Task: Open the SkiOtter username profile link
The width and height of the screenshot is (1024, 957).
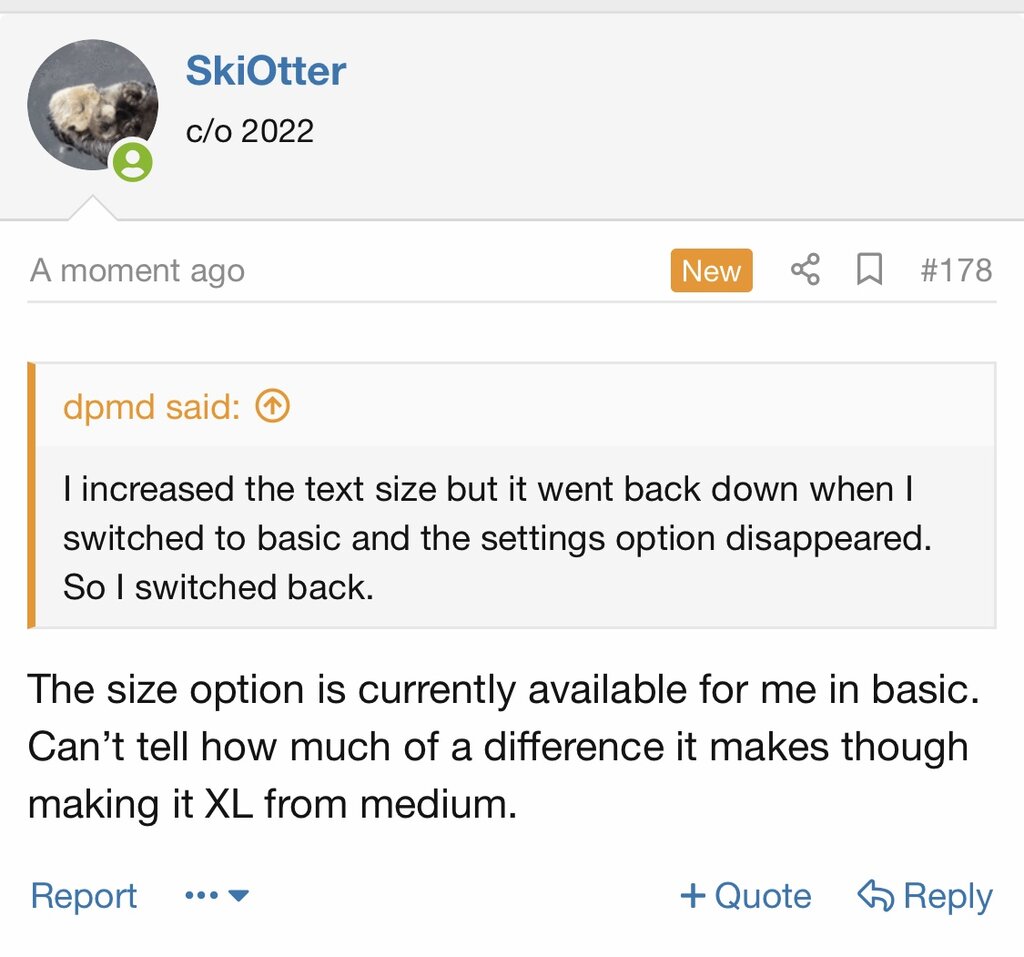Action: (265, 71)
